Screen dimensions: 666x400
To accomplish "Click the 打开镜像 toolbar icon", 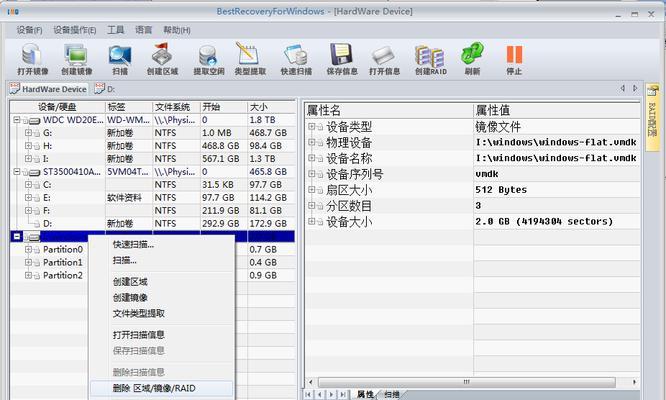I will pyautogui.click(x=32, y=59).
